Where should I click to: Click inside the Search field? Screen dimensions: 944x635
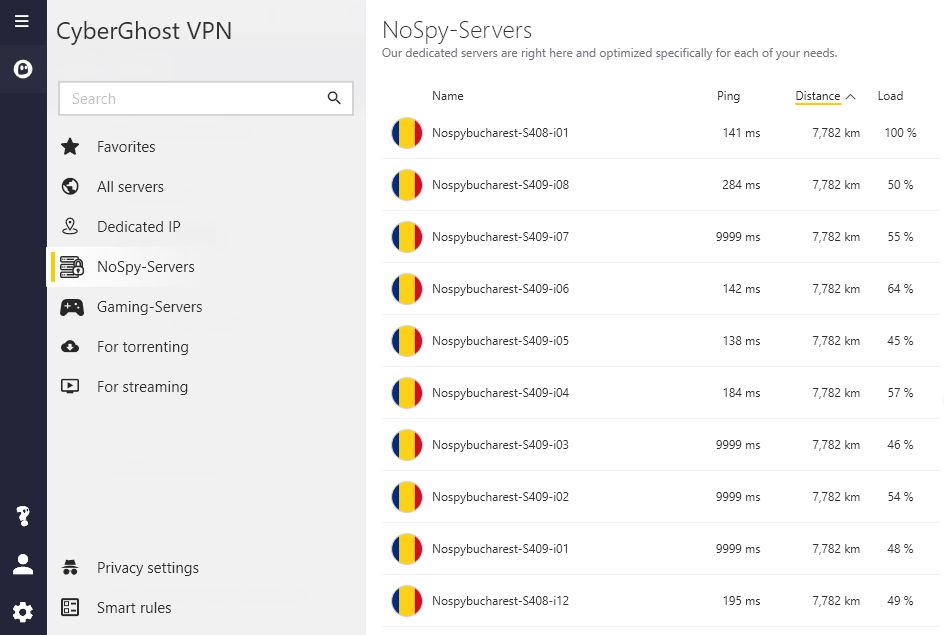[x=193, y=98]
